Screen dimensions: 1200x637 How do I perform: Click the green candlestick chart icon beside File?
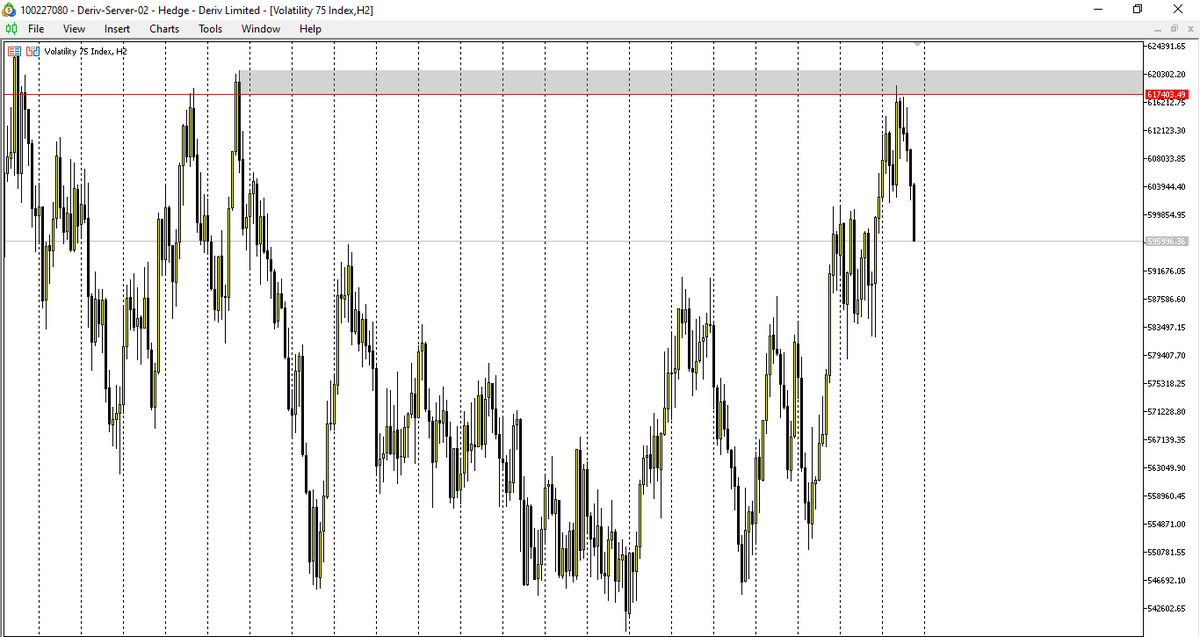[11, 29]
